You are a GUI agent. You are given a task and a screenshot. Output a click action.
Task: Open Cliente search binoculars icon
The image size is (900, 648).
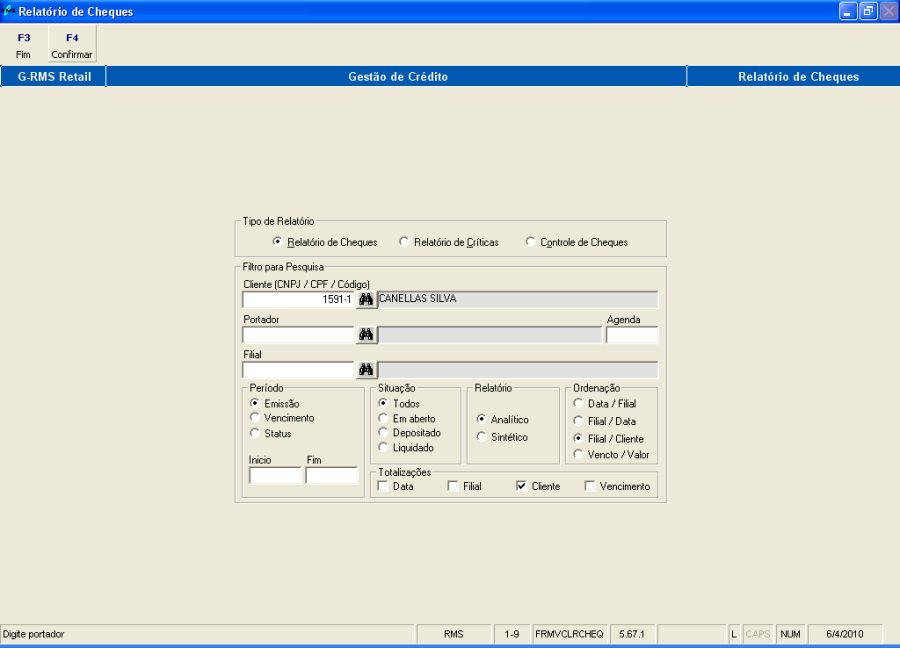coord(366,299)
